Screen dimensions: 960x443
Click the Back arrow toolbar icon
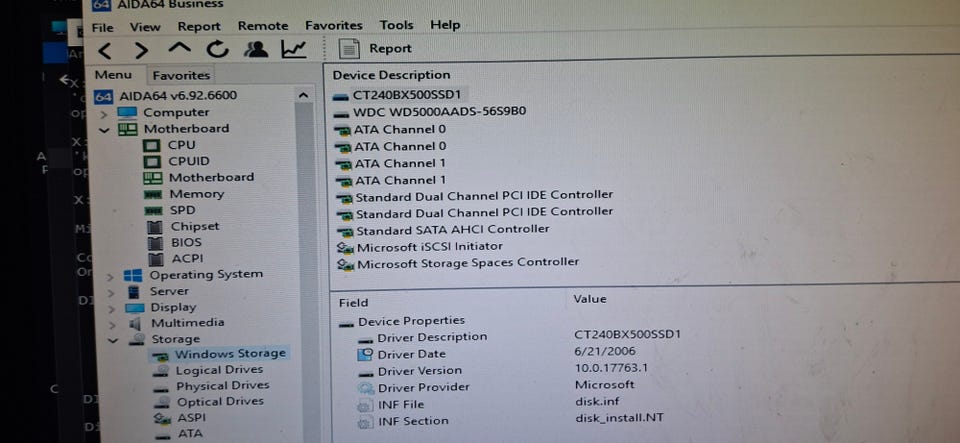point(105,50)
